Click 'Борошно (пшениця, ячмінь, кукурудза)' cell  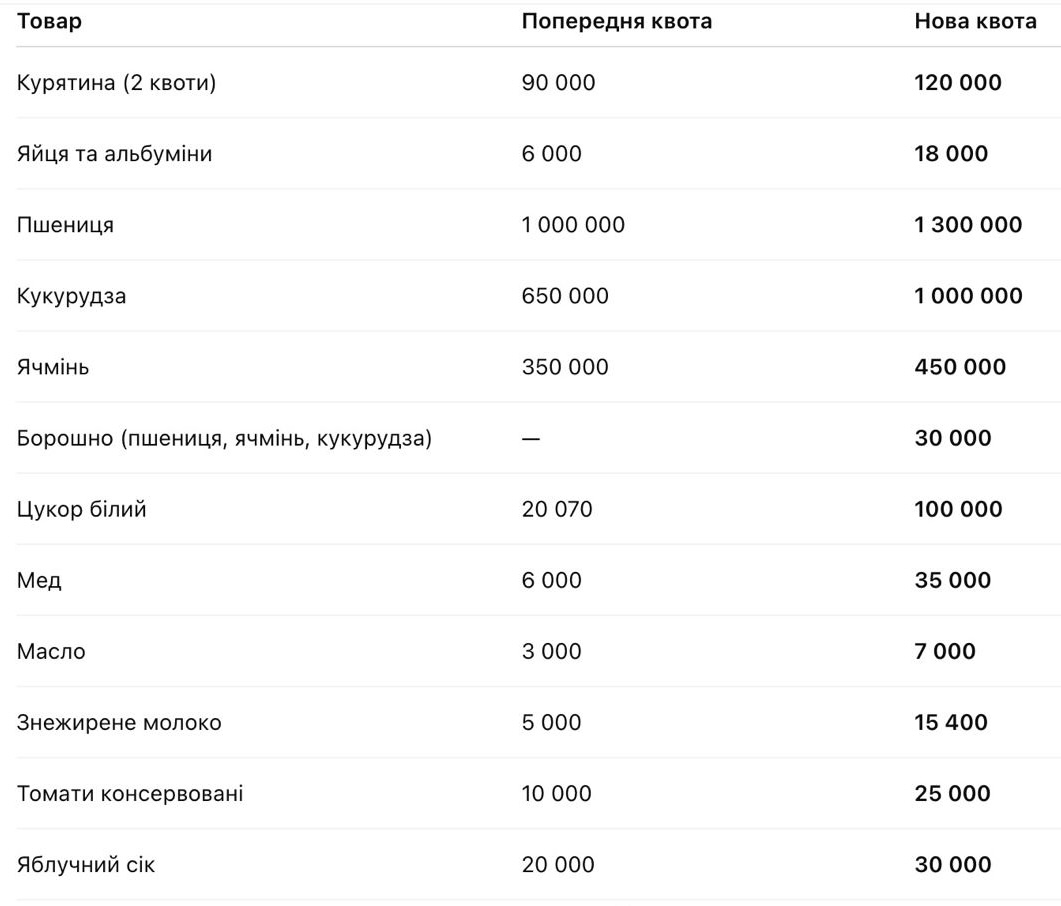[x=224, y=438]
